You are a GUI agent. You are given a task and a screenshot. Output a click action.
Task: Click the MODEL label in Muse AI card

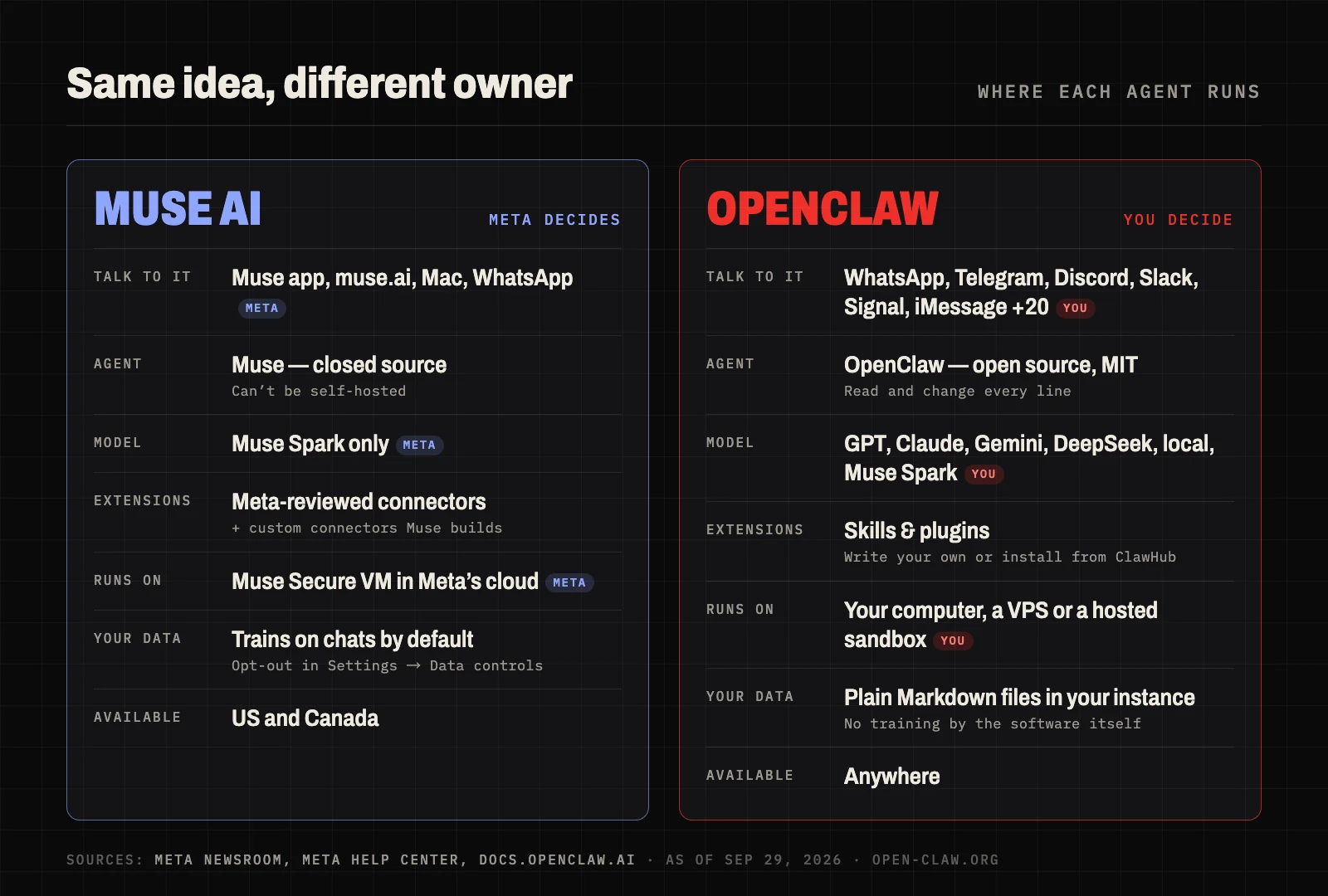(118, 443)
